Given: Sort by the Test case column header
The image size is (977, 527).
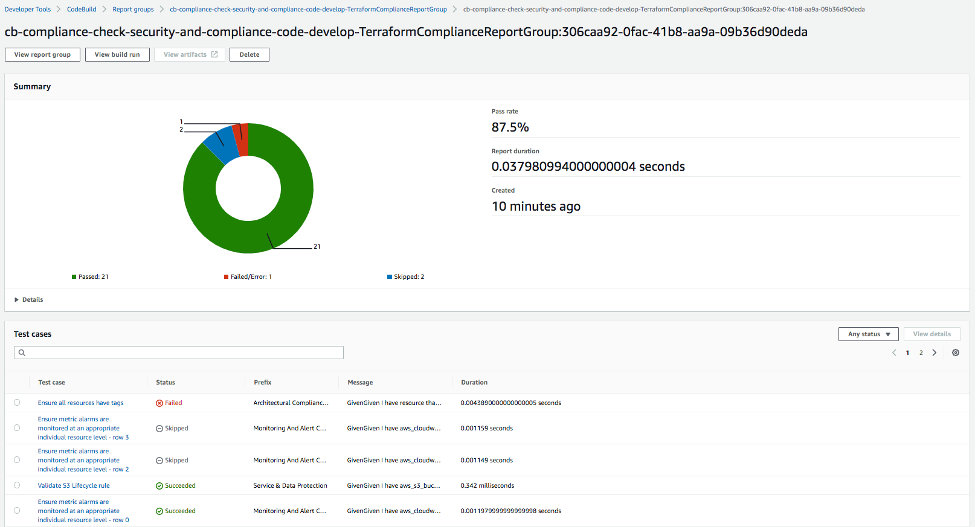Looking at the screenshot, I should (52, 382).
